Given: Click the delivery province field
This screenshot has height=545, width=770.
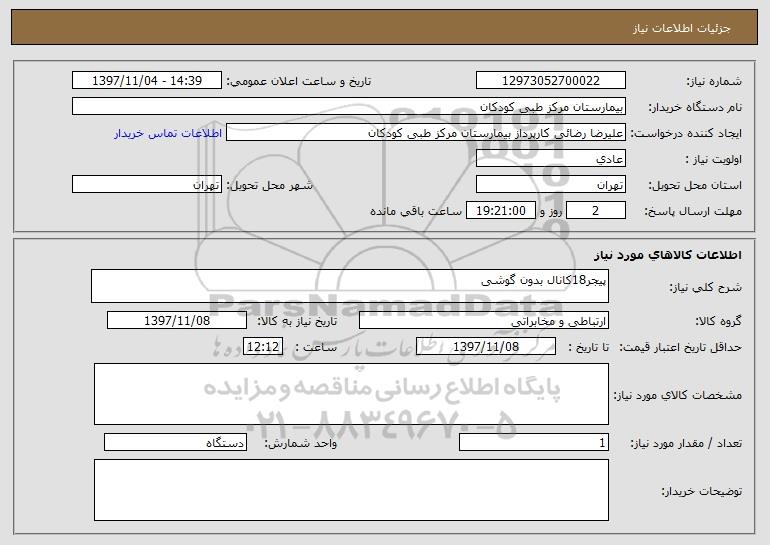Looking at the screenshot, I should pos(550,185).
